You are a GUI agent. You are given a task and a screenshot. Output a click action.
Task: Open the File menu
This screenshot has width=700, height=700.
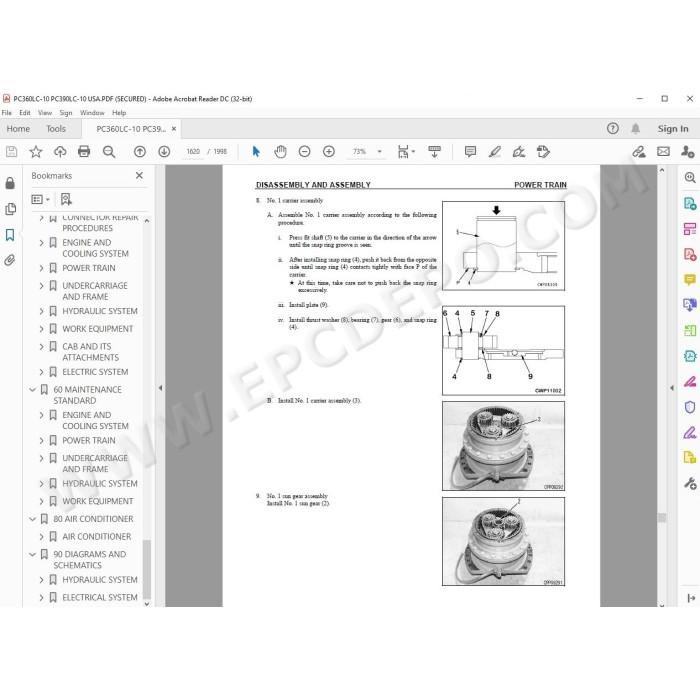7,113
